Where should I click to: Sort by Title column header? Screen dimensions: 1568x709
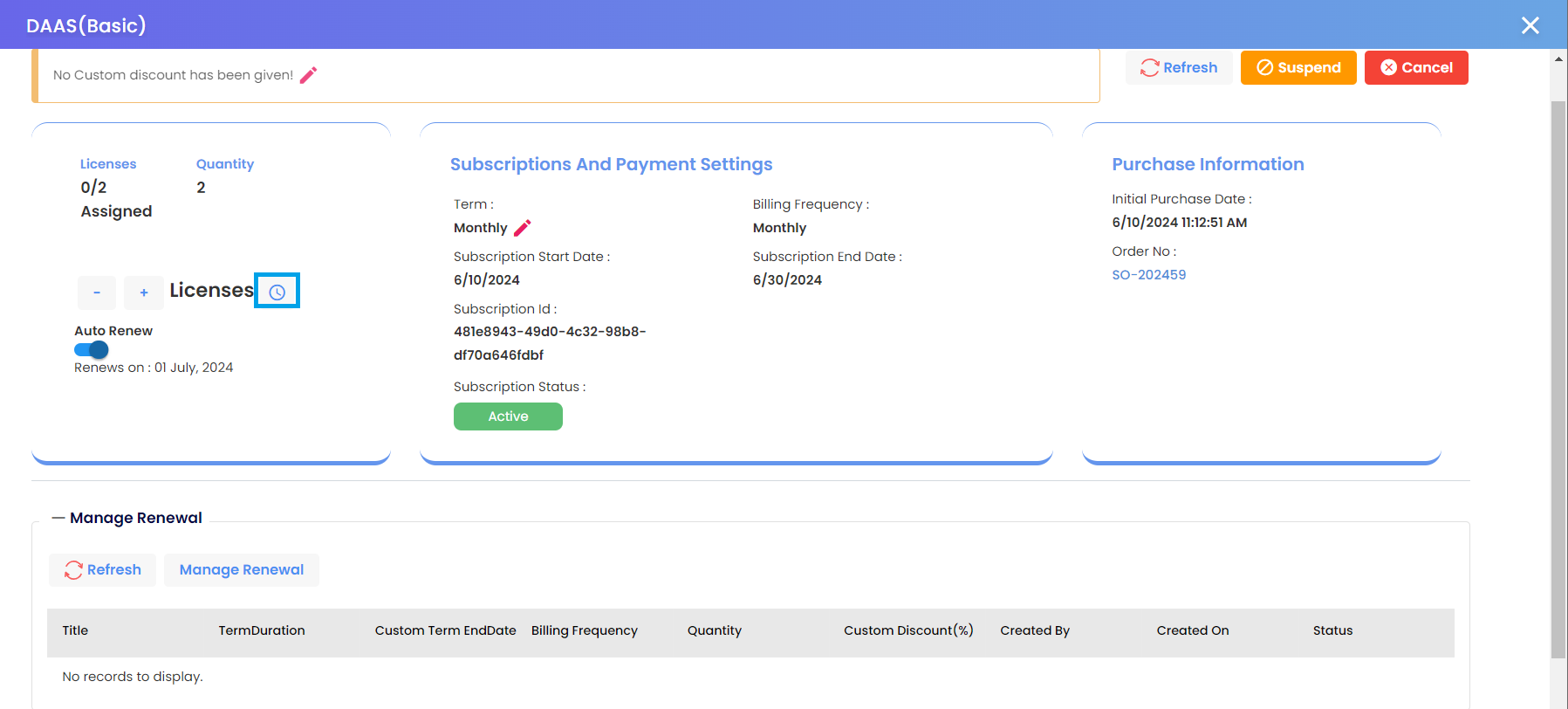tap(75, 630)
